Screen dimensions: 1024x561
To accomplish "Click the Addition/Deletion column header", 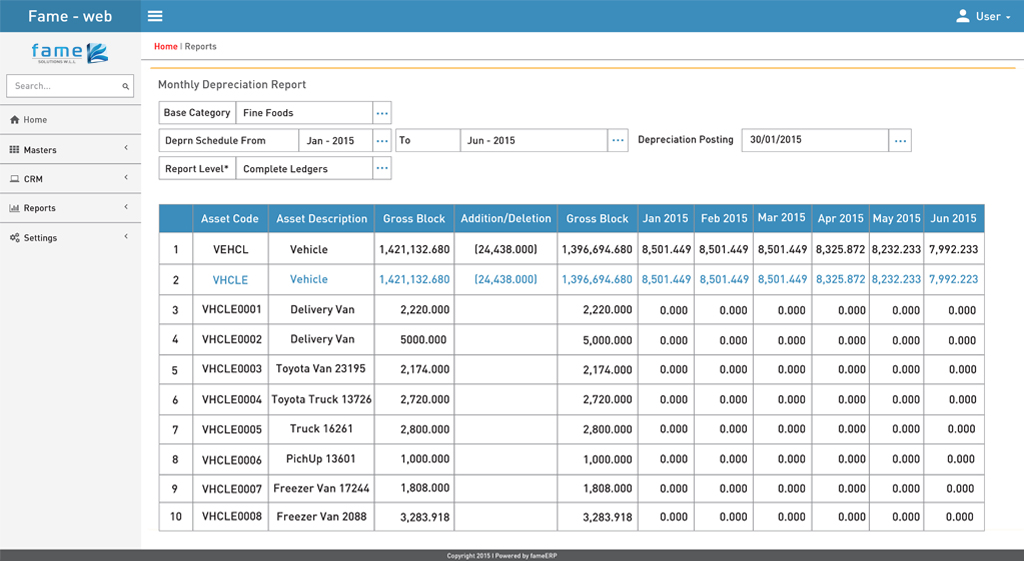I will [505, 219].
